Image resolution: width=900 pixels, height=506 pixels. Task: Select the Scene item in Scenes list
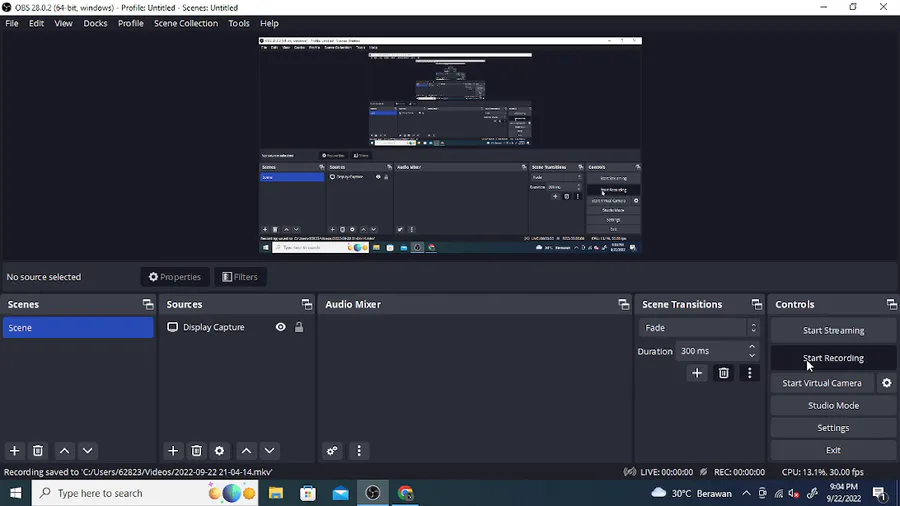click(78, 328)
